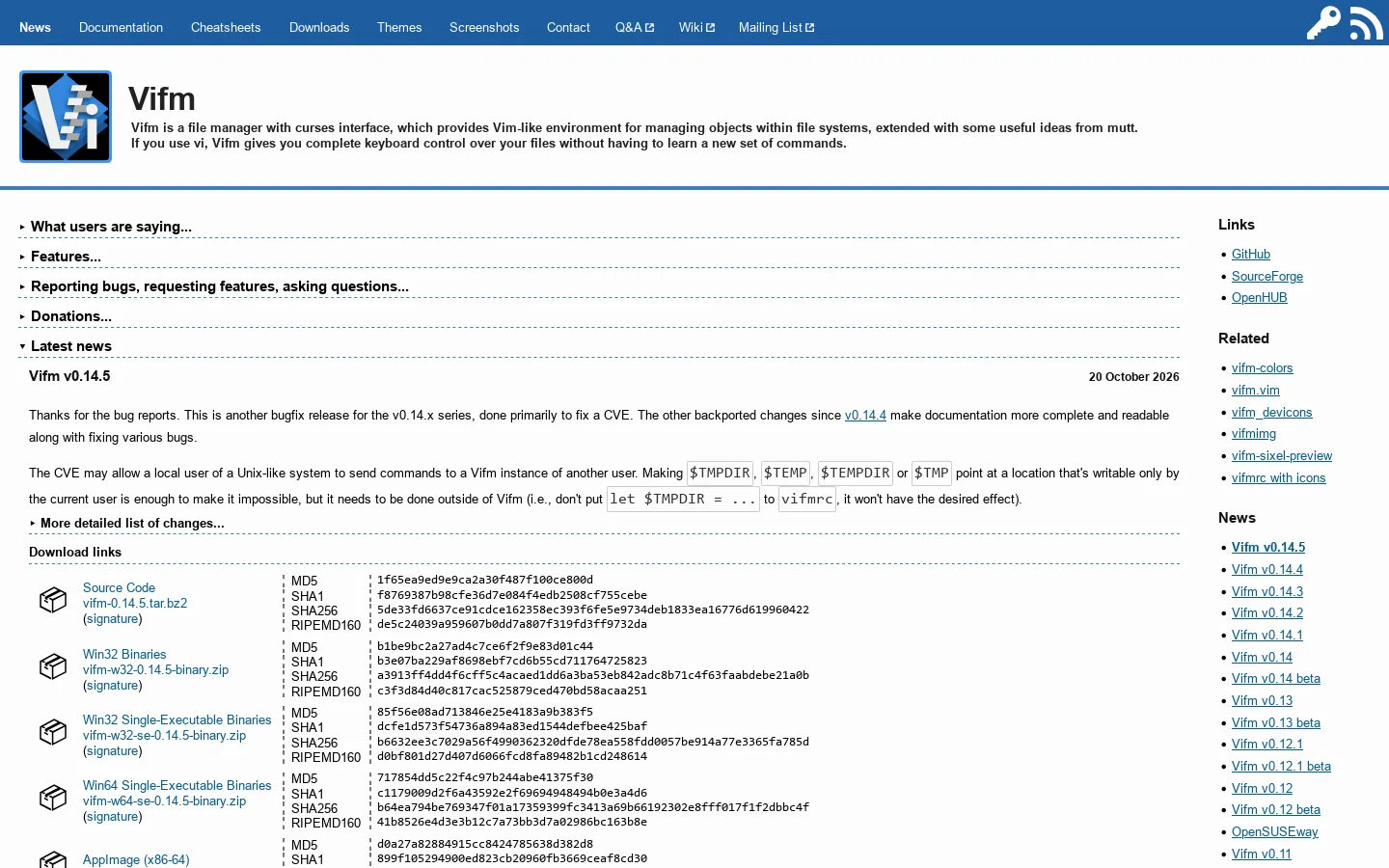The height and width of the screenshot is (868, 1389).
Task: Click the Source Code package icon
Action: (53, 600)
